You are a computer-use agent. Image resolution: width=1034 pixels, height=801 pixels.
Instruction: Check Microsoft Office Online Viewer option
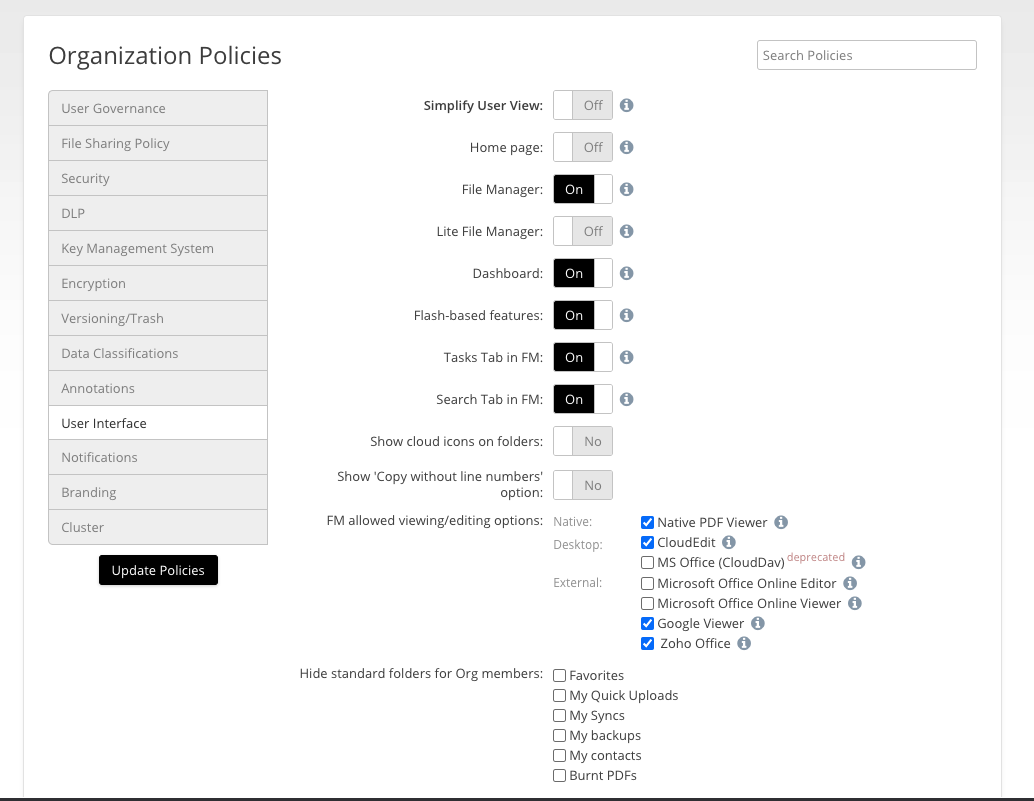pos(648,604)
